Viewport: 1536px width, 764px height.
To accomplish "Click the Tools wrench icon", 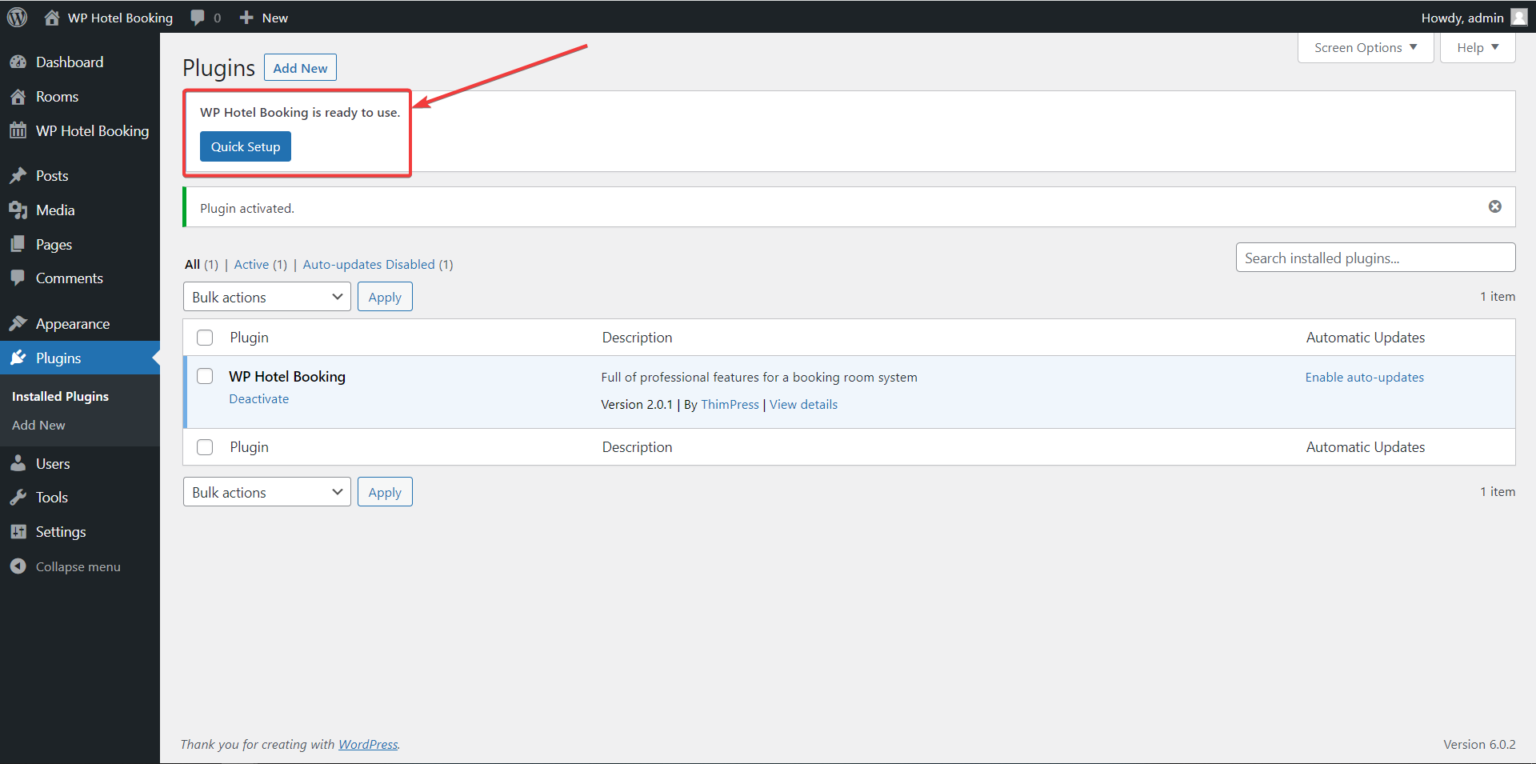I will (x=20, y=497).
